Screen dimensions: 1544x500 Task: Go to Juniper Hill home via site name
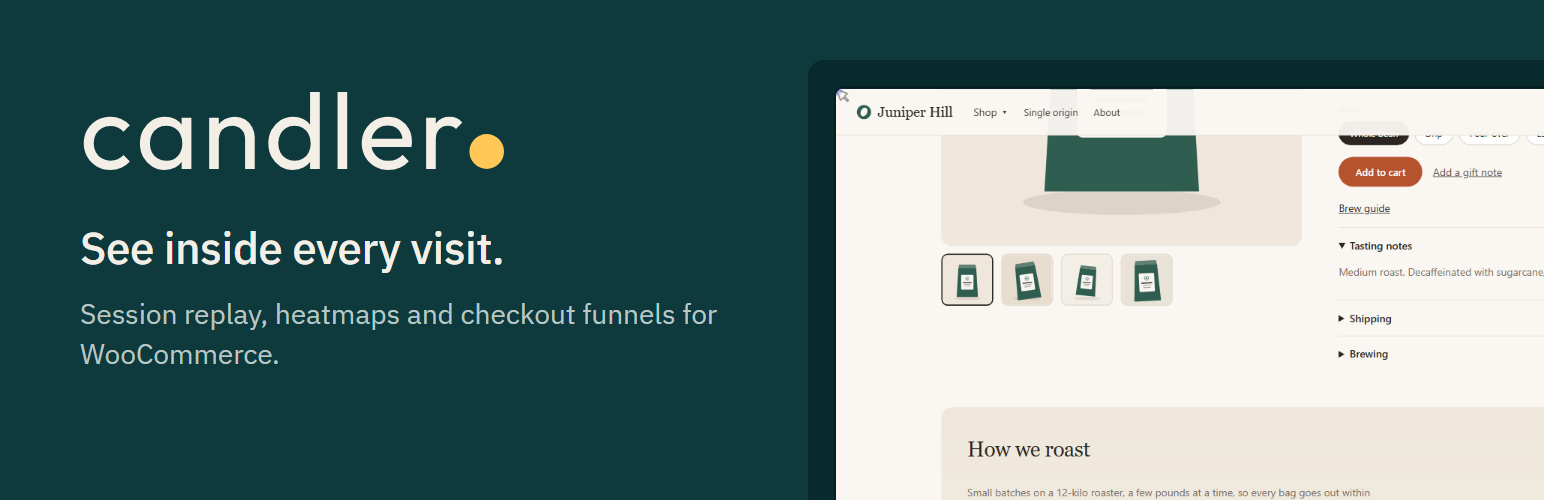pyautogui.click(x=915, y=112)
